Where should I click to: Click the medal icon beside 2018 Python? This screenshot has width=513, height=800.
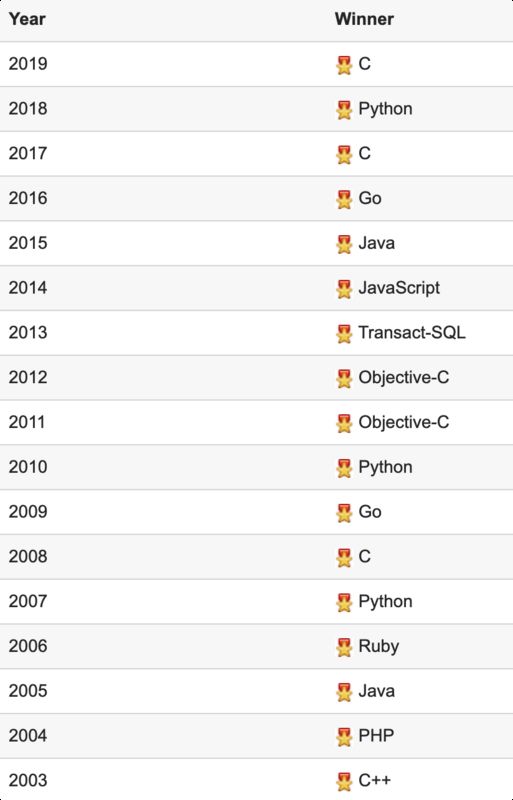coord(344,110)
